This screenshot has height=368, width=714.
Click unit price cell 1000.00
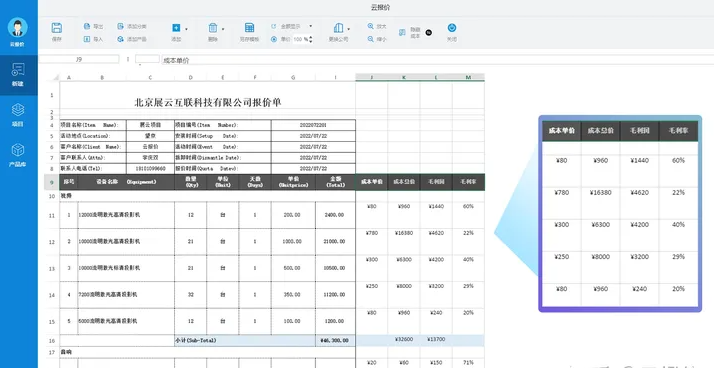[293, 241]
